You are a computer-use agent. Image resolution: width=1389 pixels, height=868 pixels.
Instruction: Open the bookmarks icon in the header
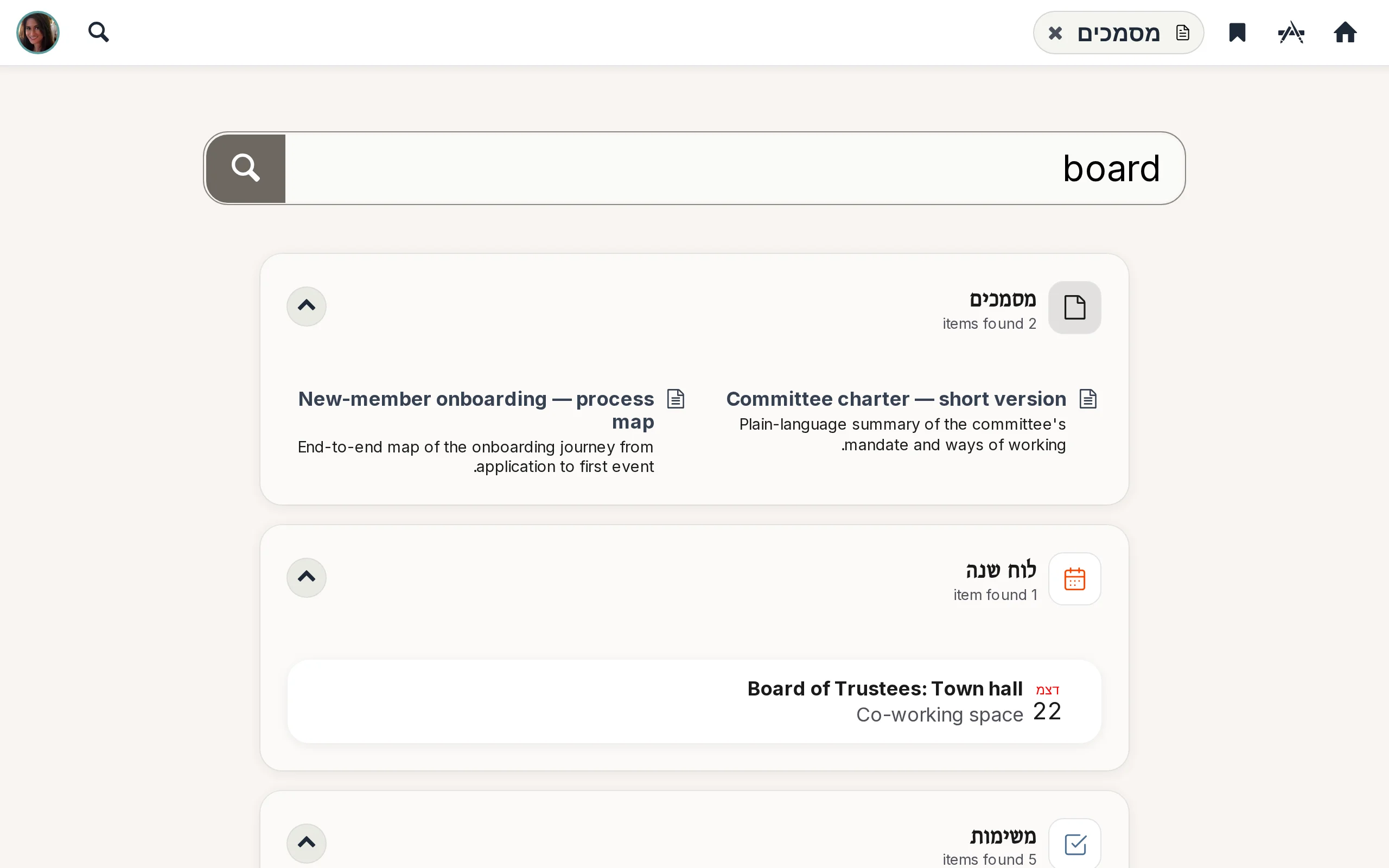click(1237, 33)
